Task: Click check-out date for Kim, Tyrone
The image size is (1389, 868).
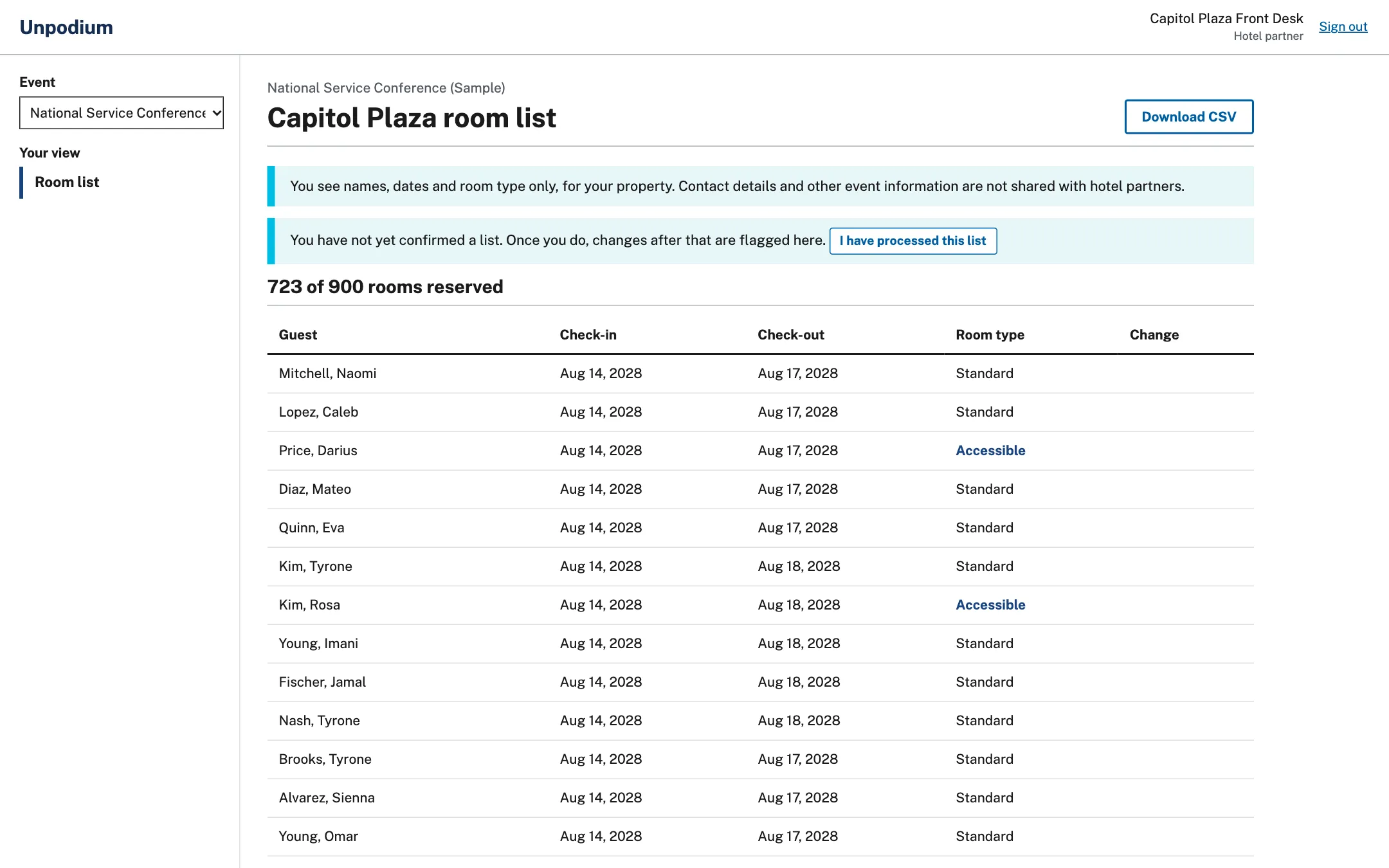Action: tap(799, 566)
